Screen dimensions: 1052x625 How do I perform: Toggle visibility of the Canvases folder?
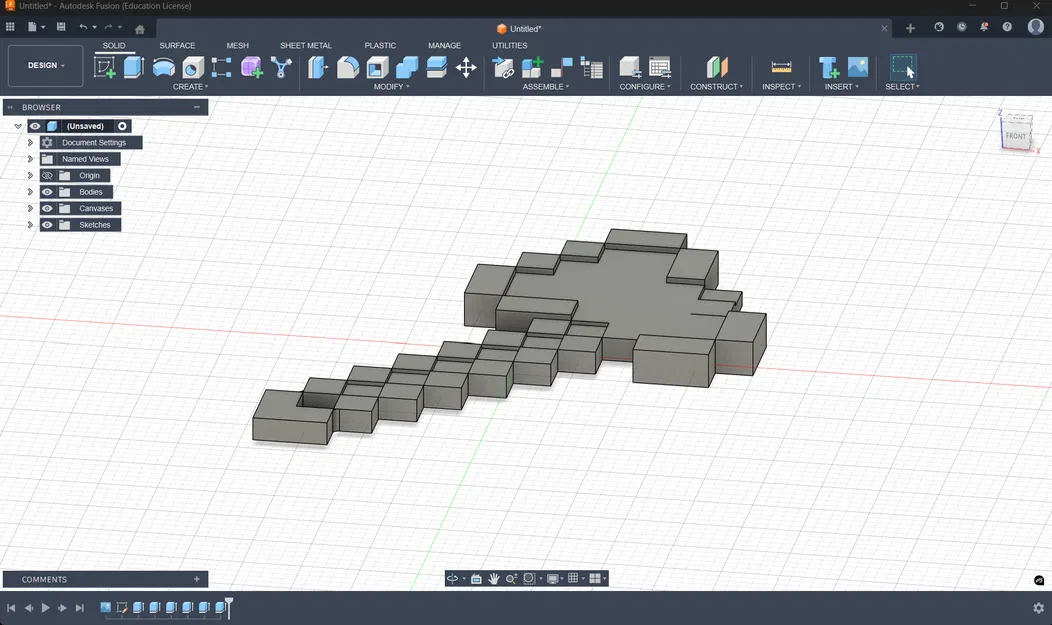[46, 208]
